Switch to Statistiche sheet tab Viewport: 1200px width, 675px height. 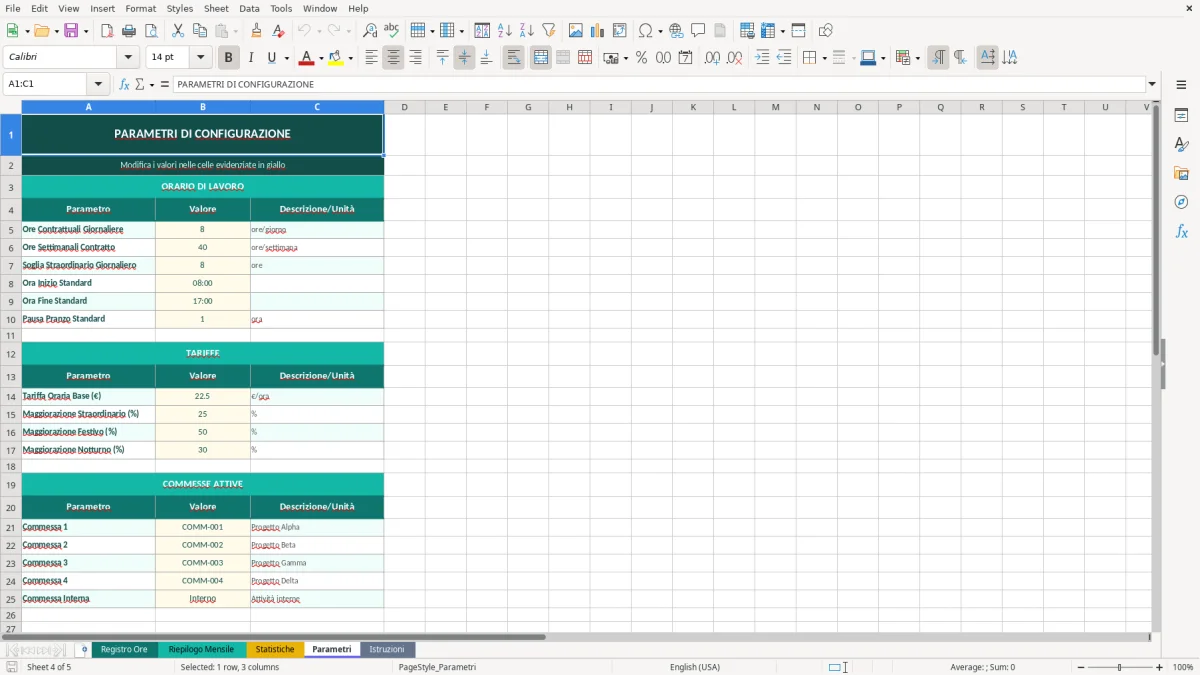(275, 649)
